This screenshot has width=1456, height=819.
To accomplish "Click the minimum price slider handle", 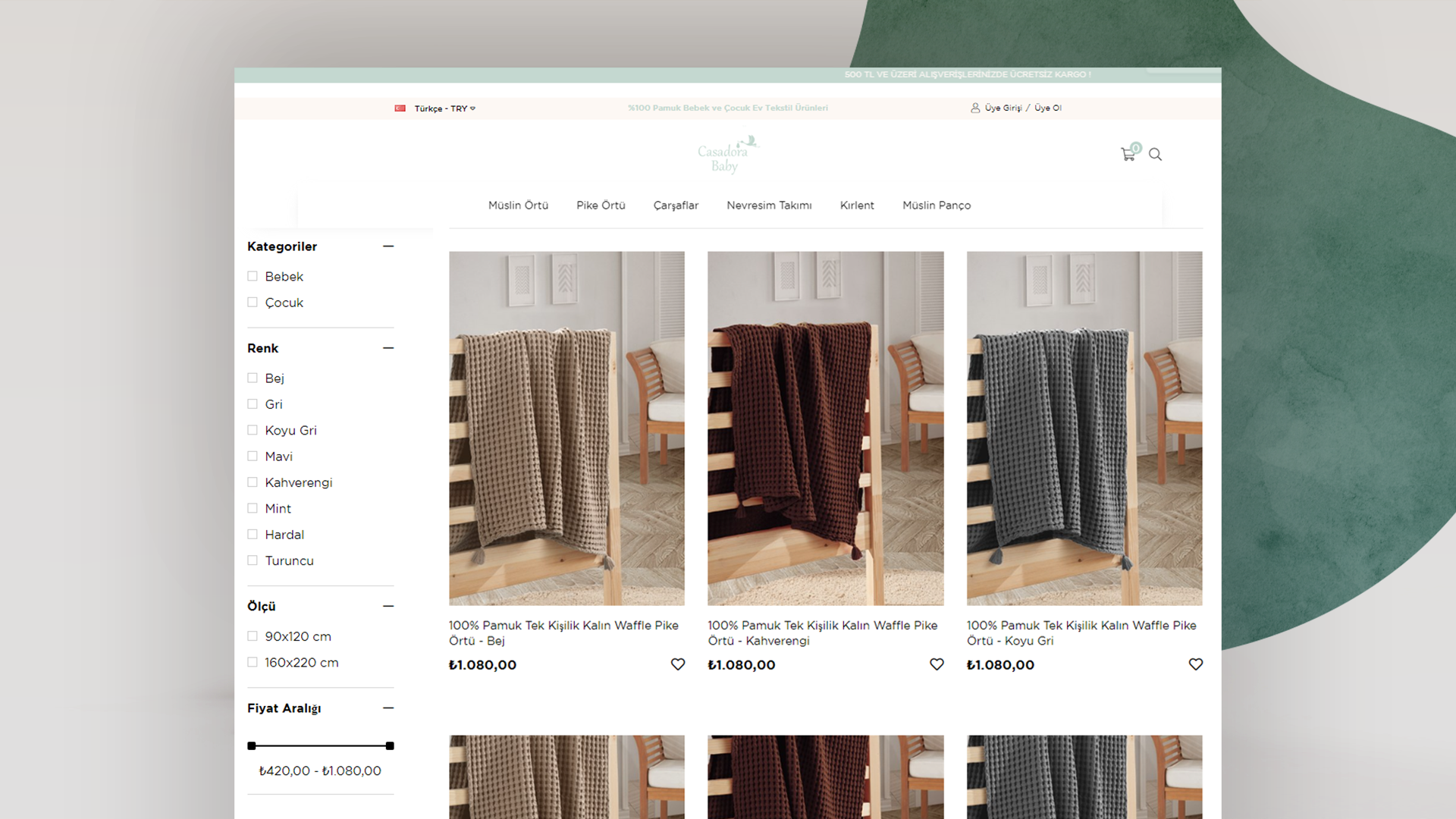I will 252,746.
